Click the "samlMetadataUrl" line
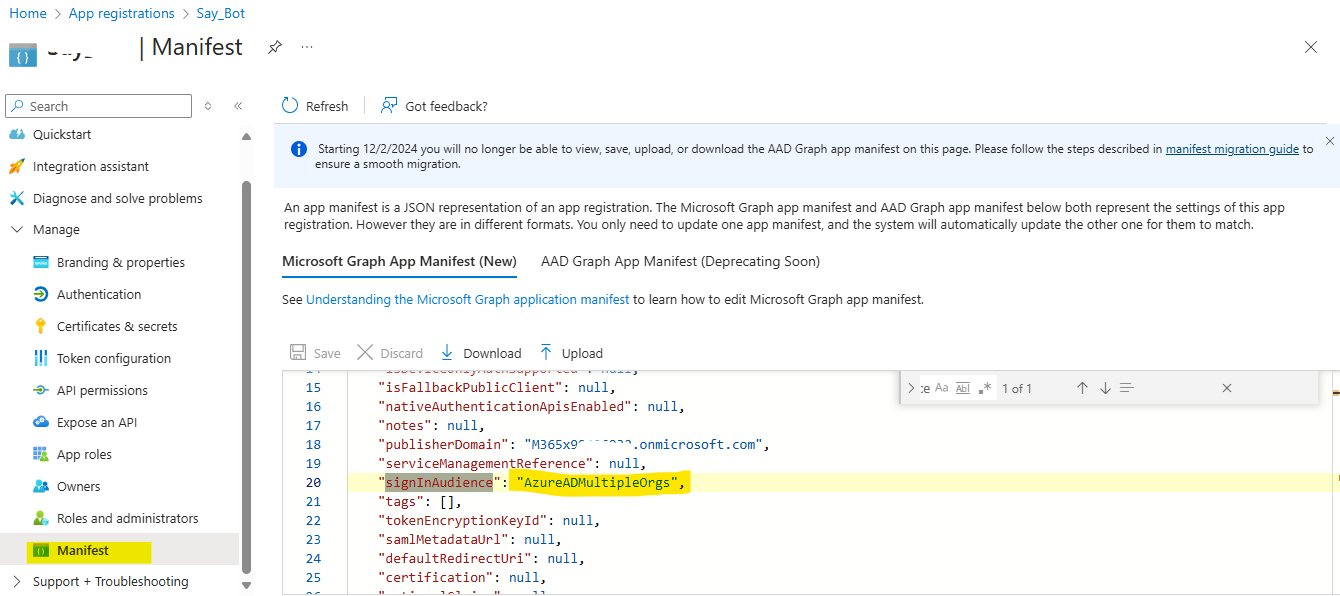The width and height of the screenshot is (1340, 596). pos(469,539)
